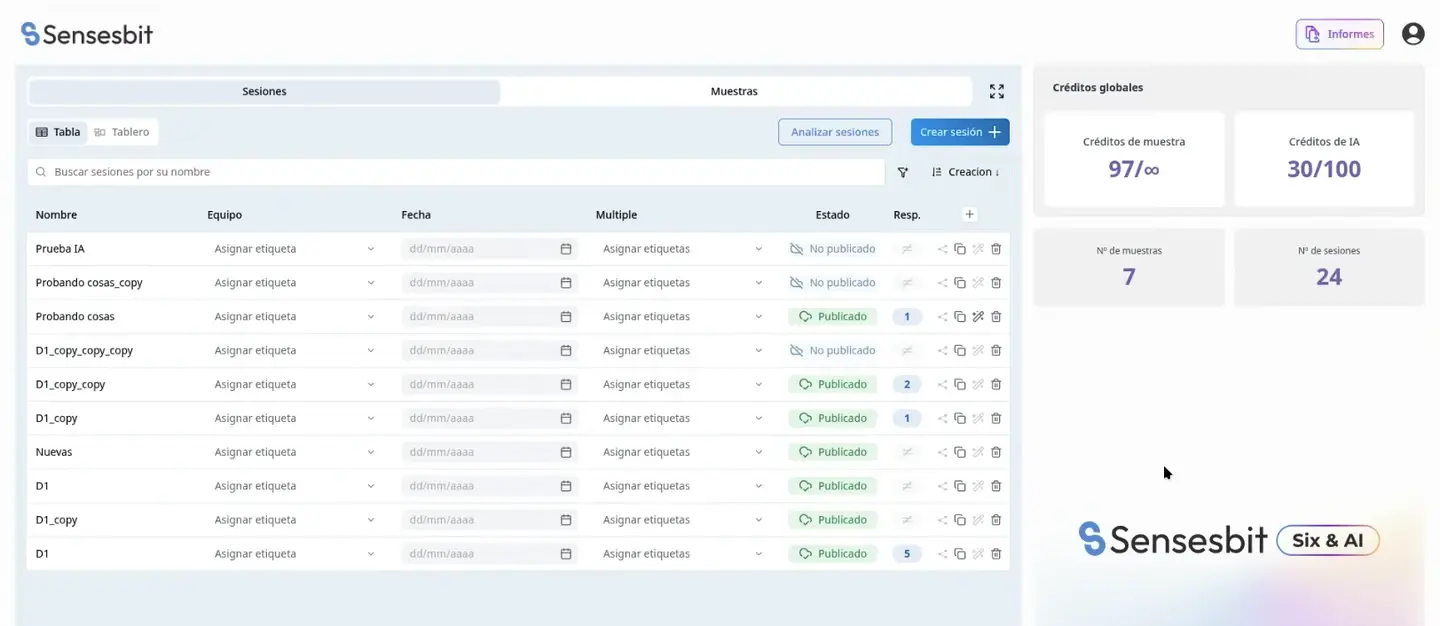Select the Muestras tab
Image resolution: width=1440 pixels, height=626 pixels.
coord(734,91)
